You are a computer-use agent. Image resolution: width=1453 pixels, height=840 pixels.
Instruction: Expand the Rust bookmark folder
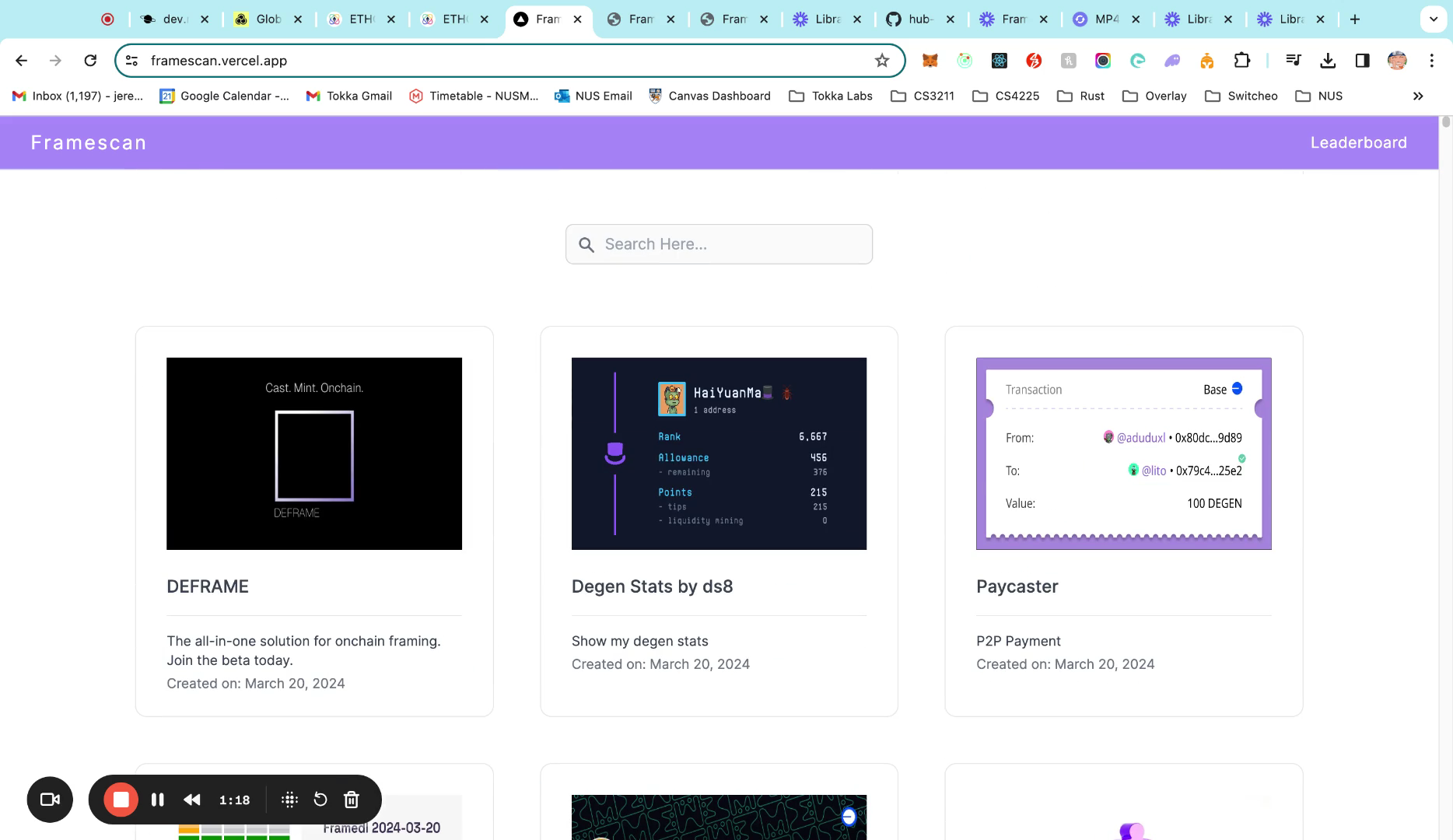pos(1080,96)
